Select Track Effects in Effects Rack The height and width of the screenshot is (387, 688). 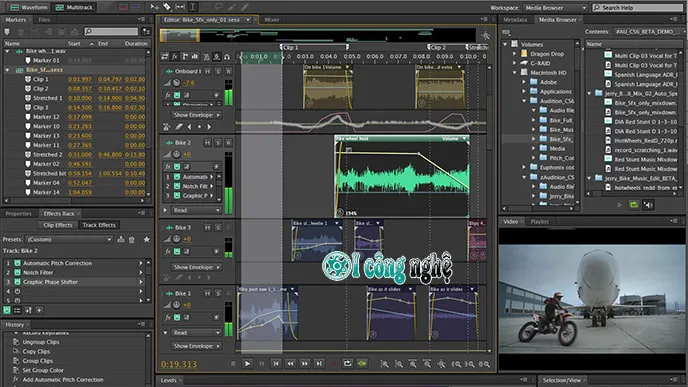[x=99, y=225]
